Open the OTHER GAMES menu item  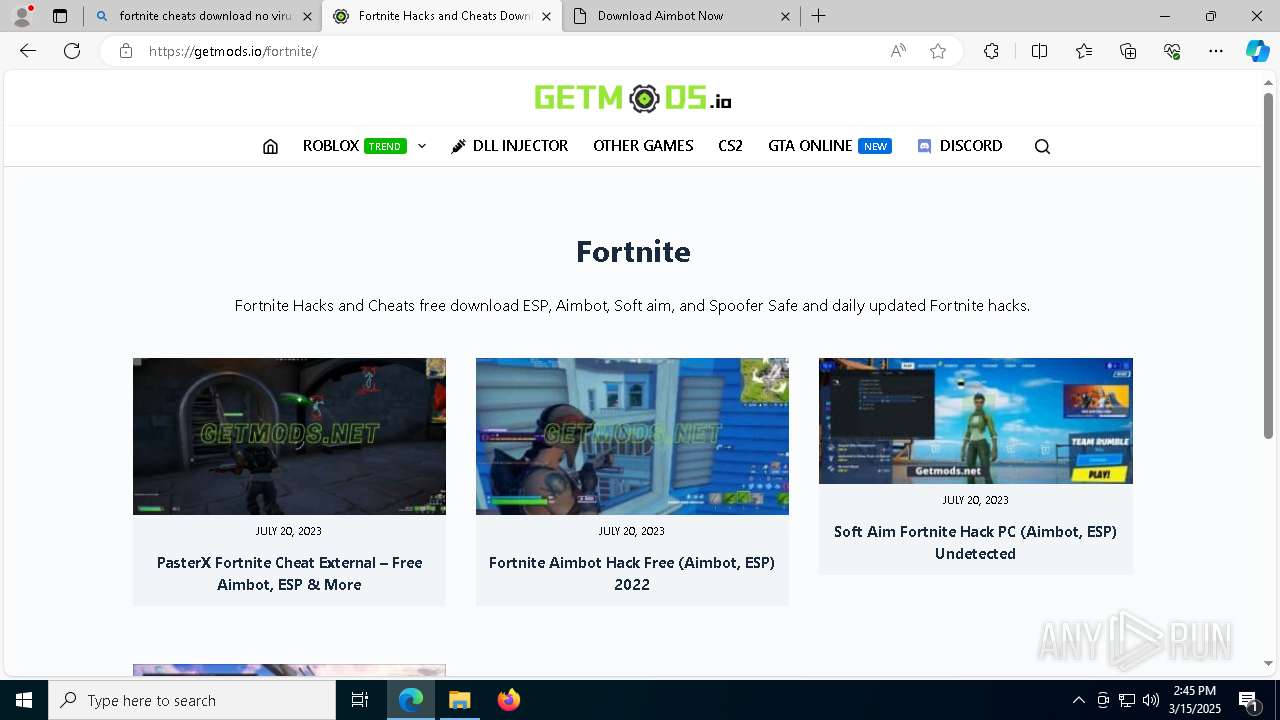[x=643, y=146]
